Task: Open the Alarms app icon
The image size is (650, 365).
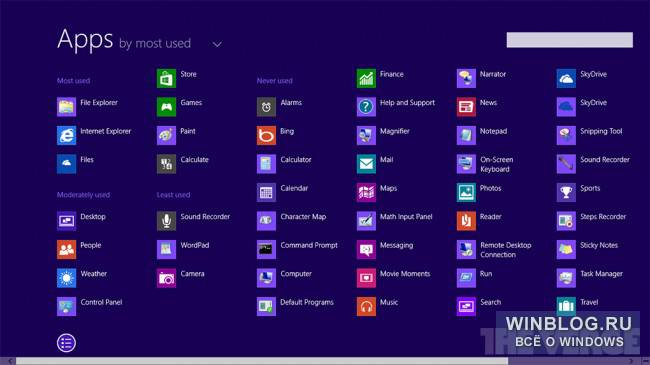Action: click(266, 107)
